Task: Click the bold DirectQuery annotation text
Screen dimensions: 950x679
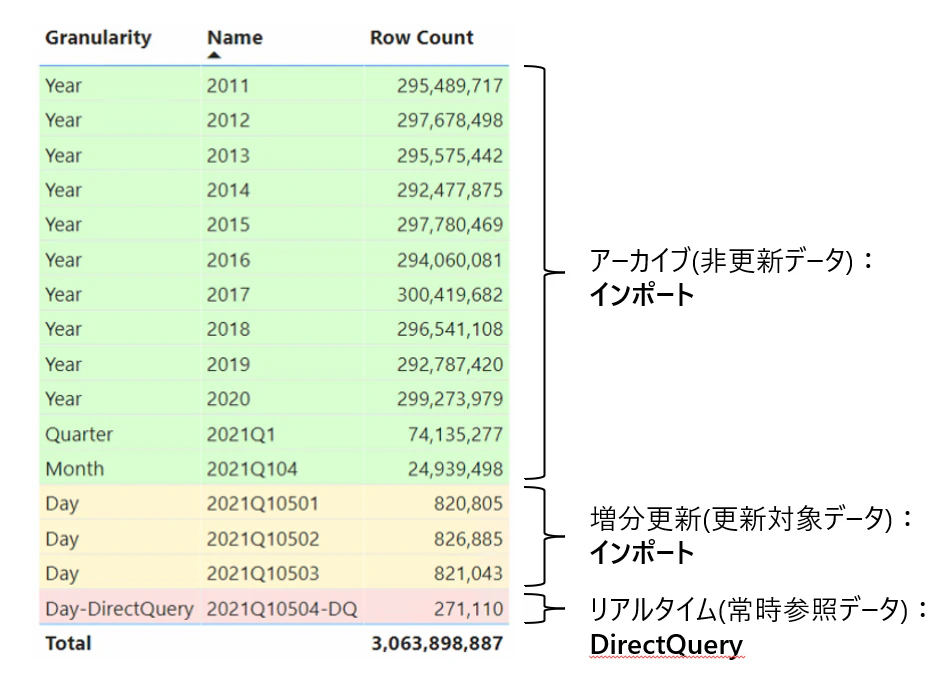Action: click(666, 645)
